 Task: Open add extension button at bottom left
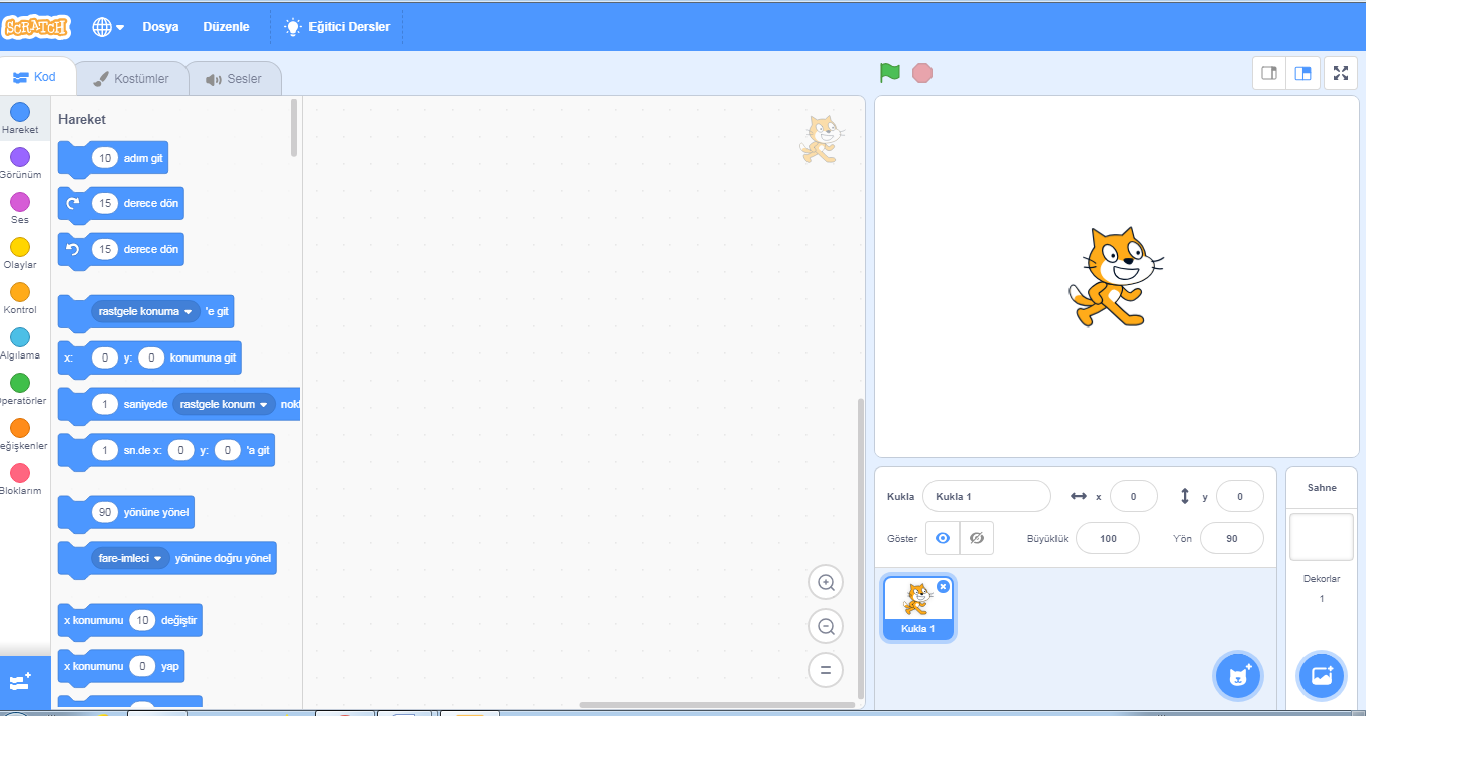pyautogui.click(x=20, y=682)
